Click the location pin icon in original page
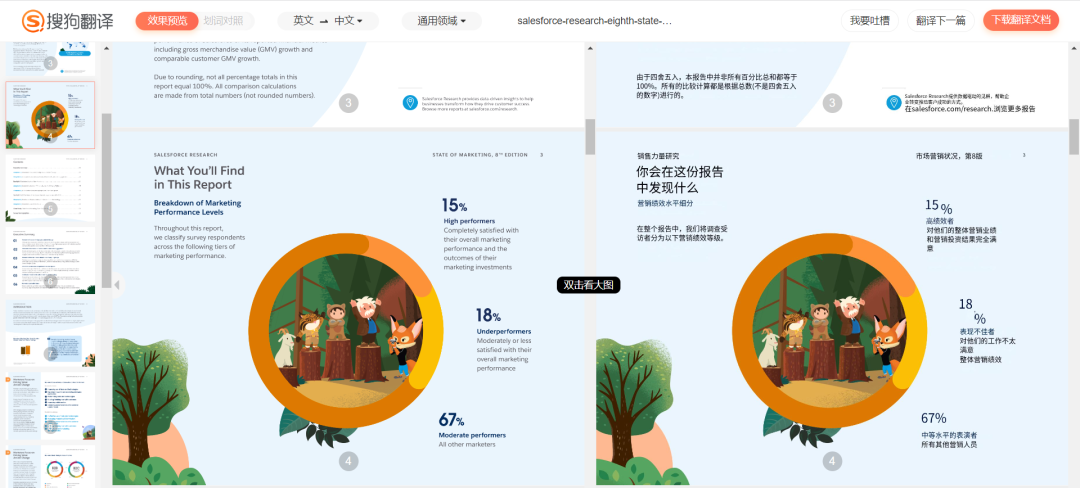The height and width of the screenshot is (488, 1080). (411, 103)
